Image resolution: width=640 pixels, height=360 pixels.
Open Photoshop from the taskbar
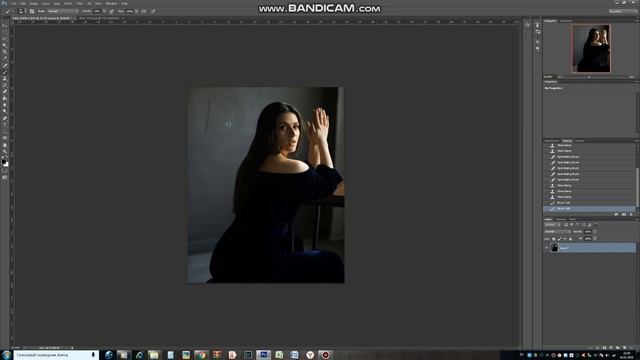(263, 355)
